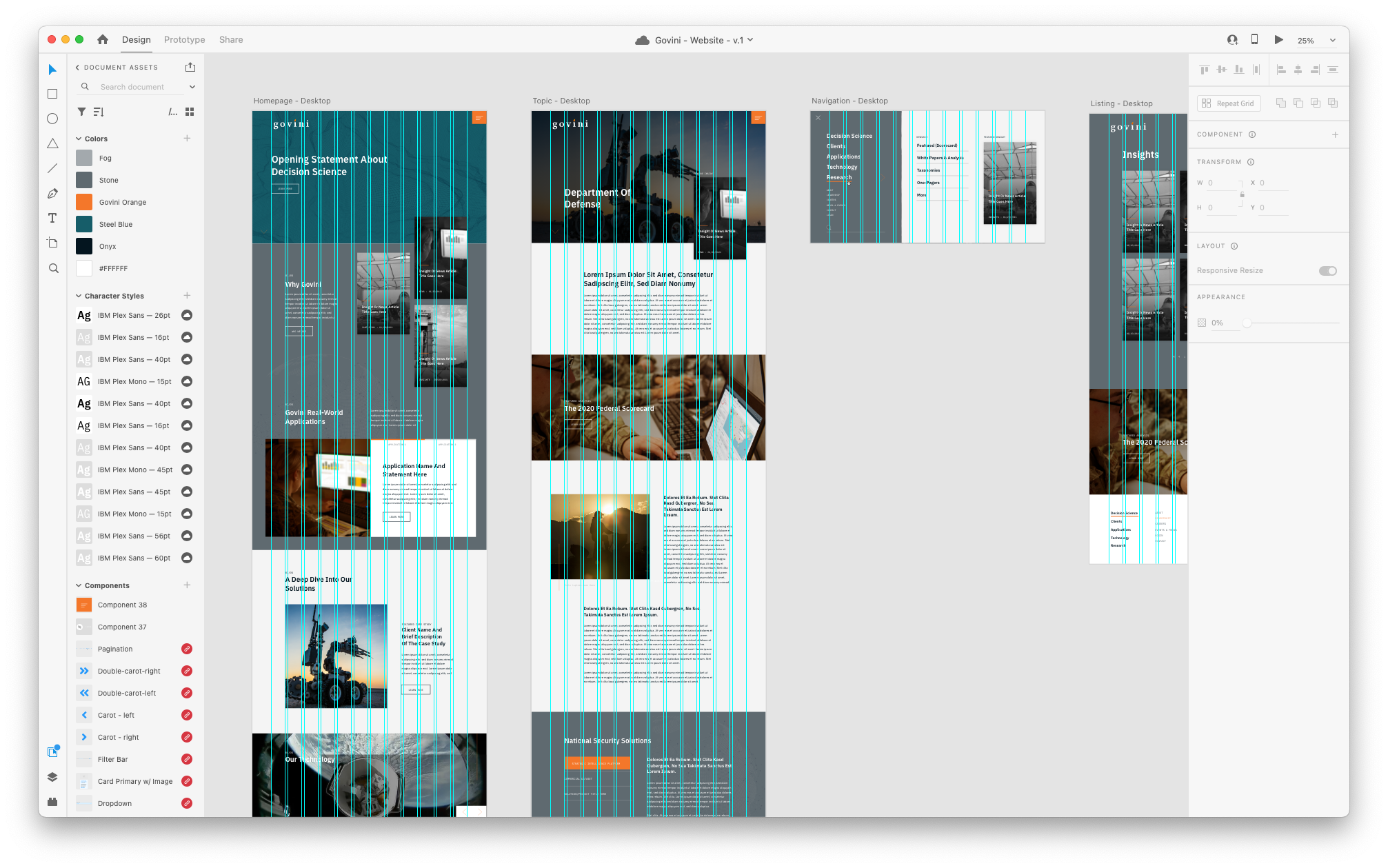Toggle the Responsive Resize switch
The image size is (1388, 868).
click(1327, 271)
